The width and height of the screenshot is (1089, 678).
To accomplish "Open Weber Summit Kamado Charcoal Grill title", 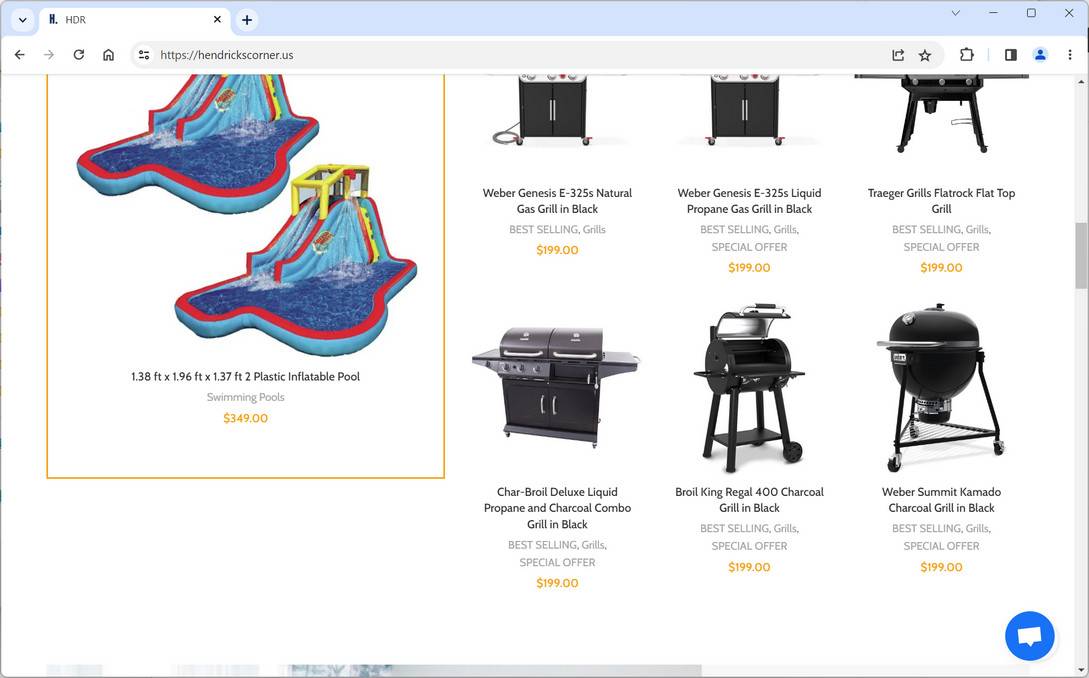I will click(941, 500).
